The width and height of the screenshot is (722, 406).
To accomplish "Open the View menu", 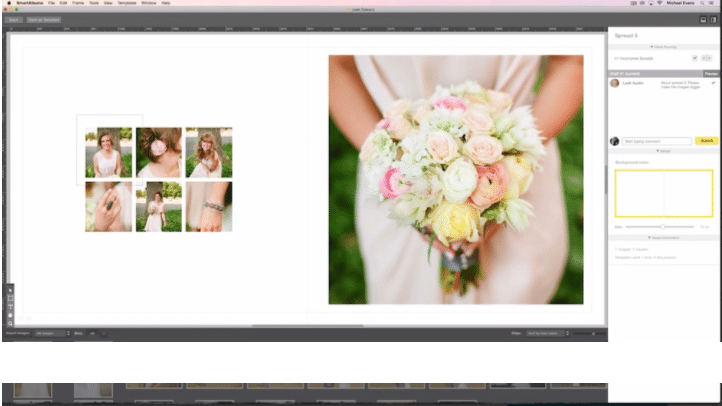I will tap(108, 3).
